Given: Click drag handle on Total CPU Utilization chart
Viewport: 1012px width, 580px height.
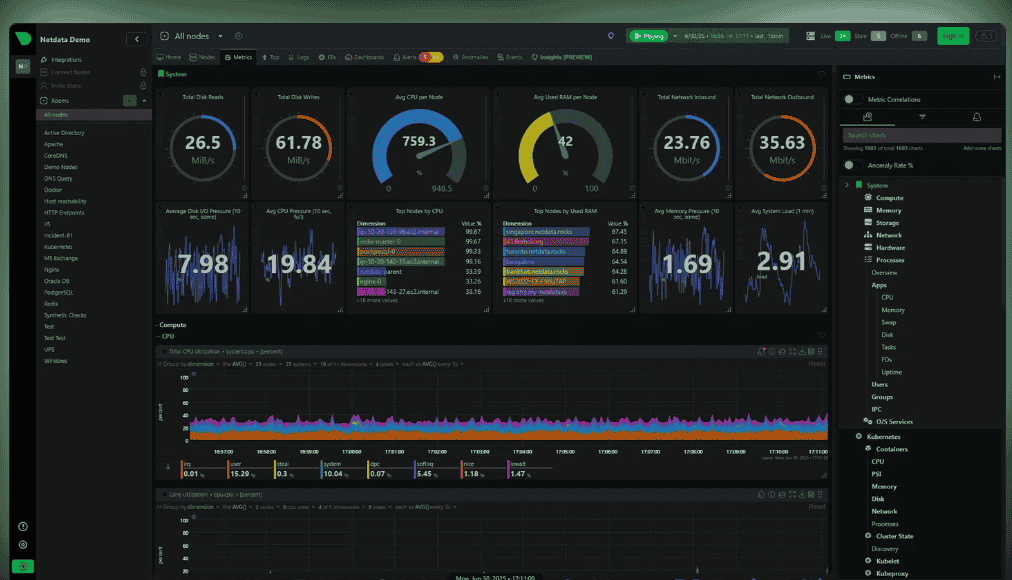Looking at the screenshot, I should 820,352.
